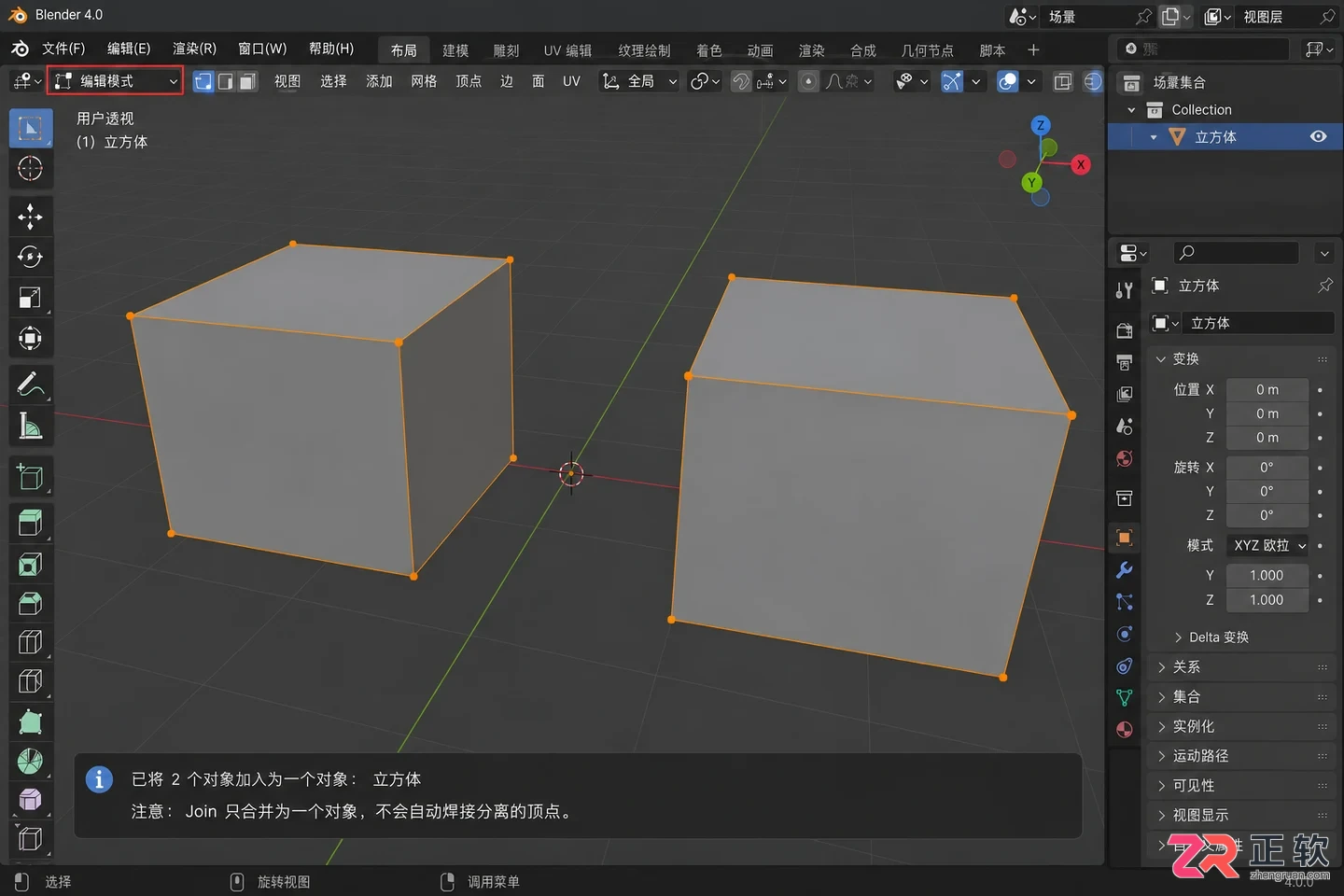Expand the Delta 变换 subpanel
This screenshot has width=1344, height=896.
point(1211,637)
